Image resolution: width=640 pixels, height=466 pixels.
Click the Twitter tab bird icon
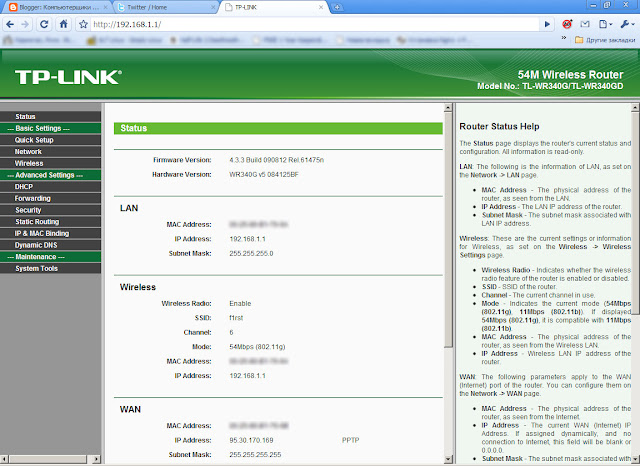121,7
